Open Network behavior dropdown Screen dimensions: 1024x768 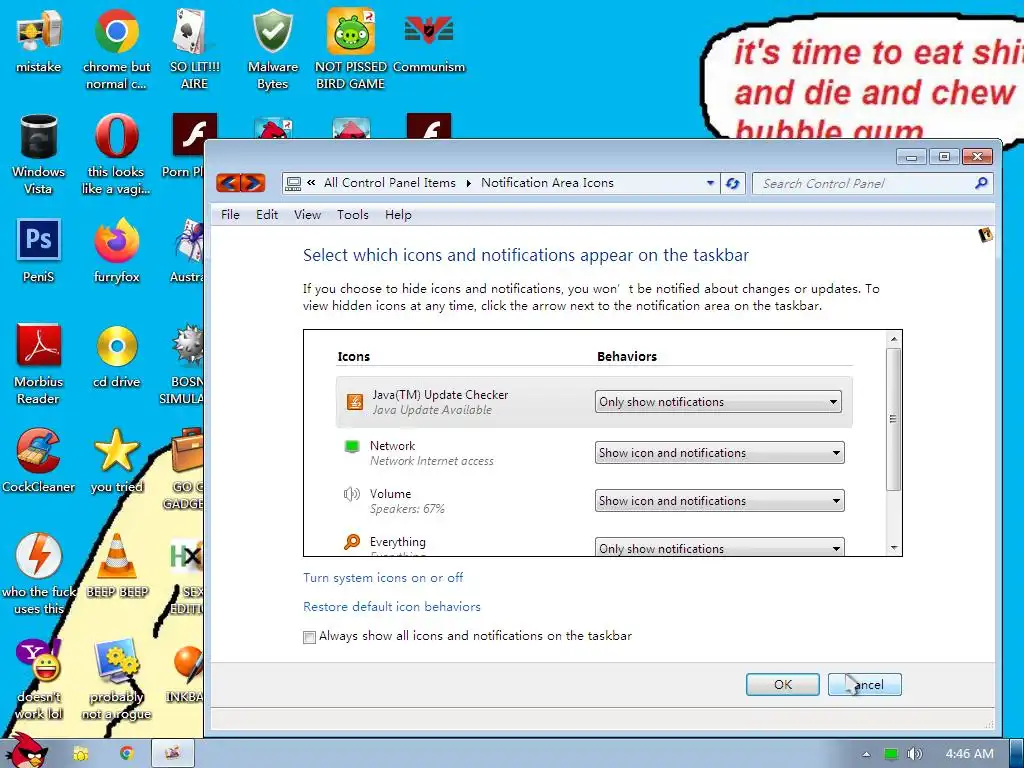coord(720,453)
